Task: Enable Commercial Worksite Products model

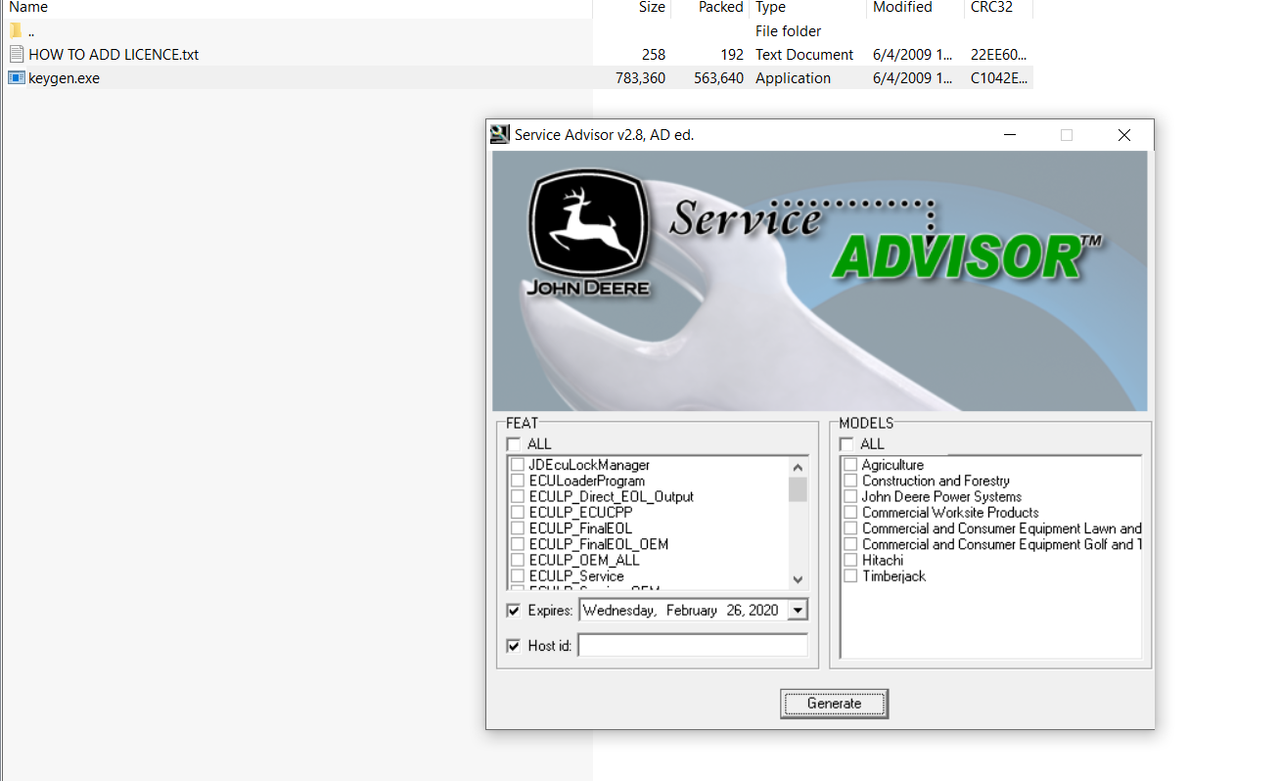Action: pos(851,513)
